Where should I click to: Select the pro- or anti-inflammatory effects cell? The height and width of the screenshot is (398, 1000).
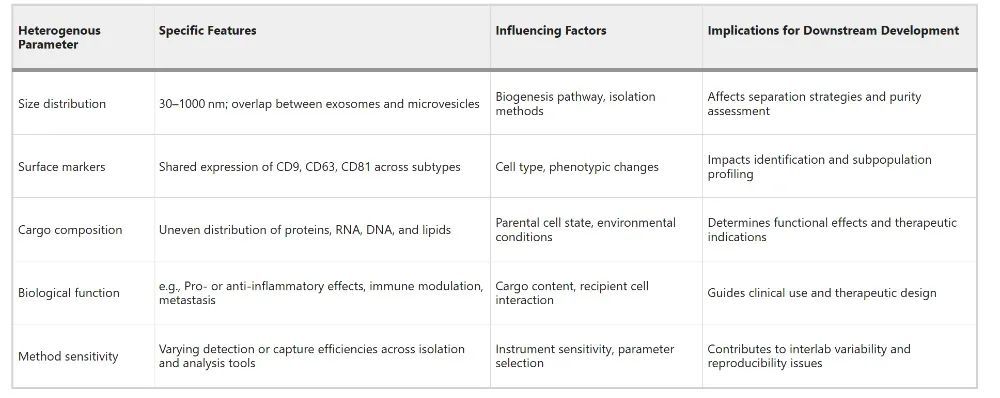point(321,293)
